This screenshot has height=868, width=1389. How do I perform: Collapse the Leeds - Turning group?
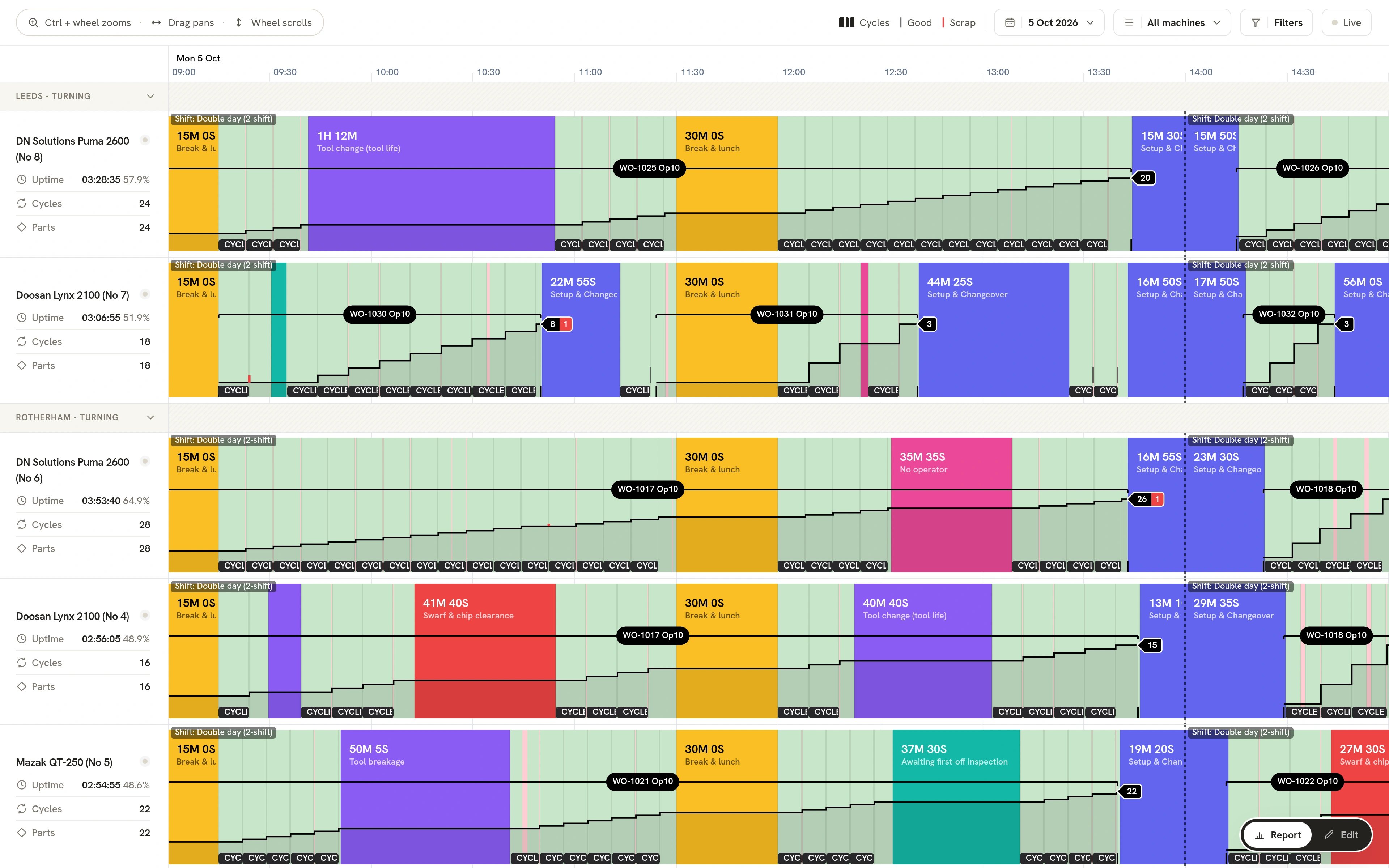coord(150,96)
